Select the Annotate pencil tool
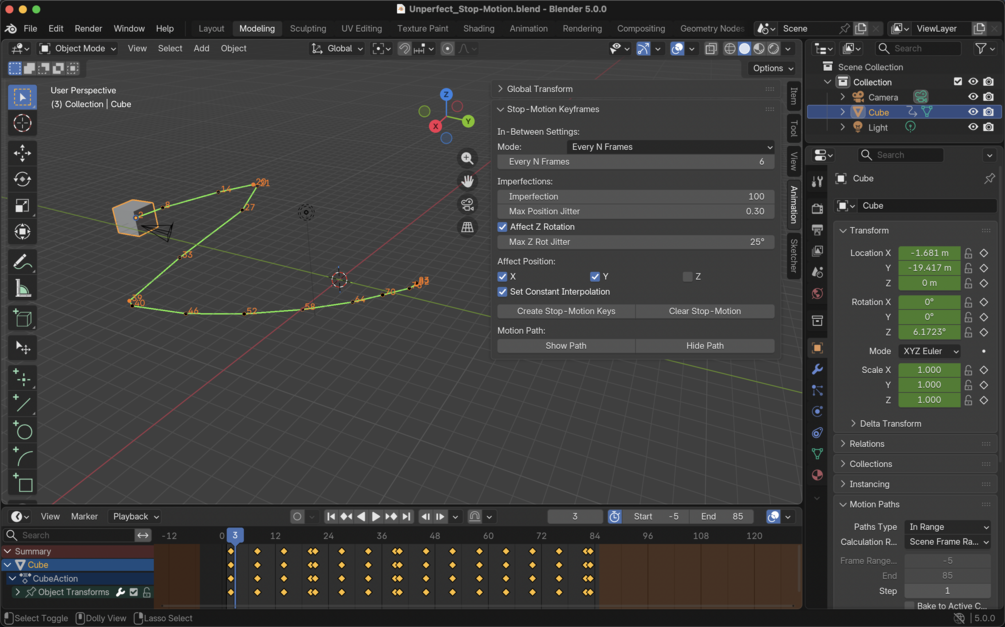Screen dimensions: 1005x627 click(x=22, y=262)
